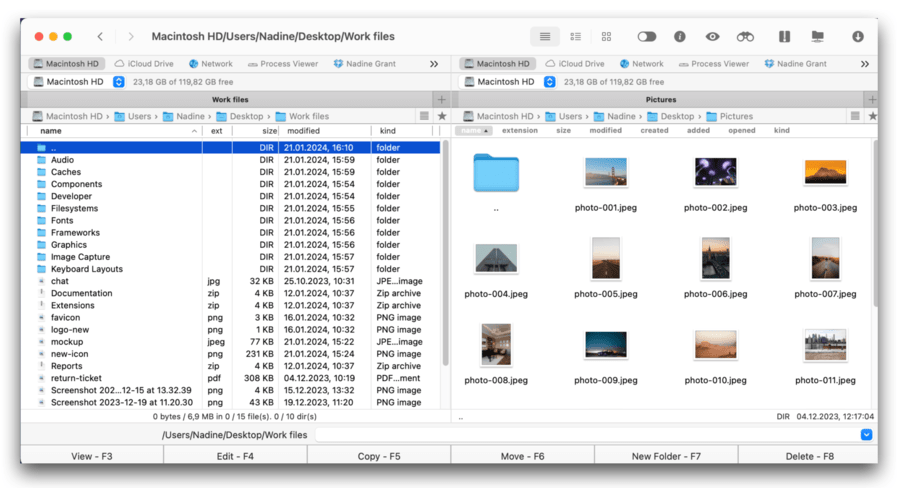The width and height of the screenshot is (900, 488).
Task: Click the connect to server icon
Action: 817,37
